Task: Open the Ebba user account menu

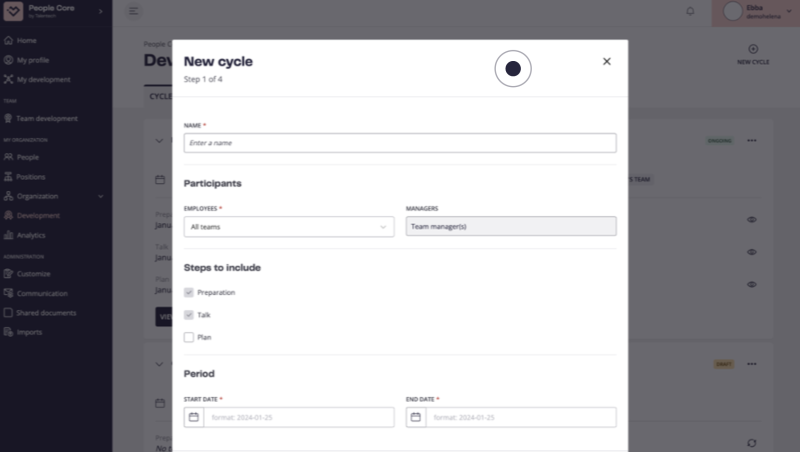Action: (756, 12)
